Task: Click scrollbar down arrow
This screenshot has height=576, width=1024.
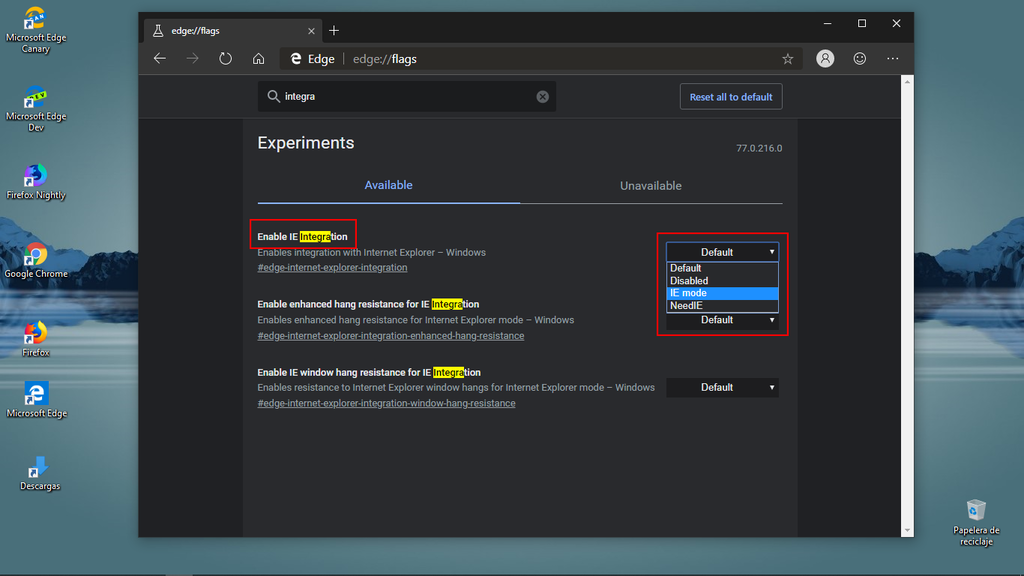Action: [x=907, y=530]
